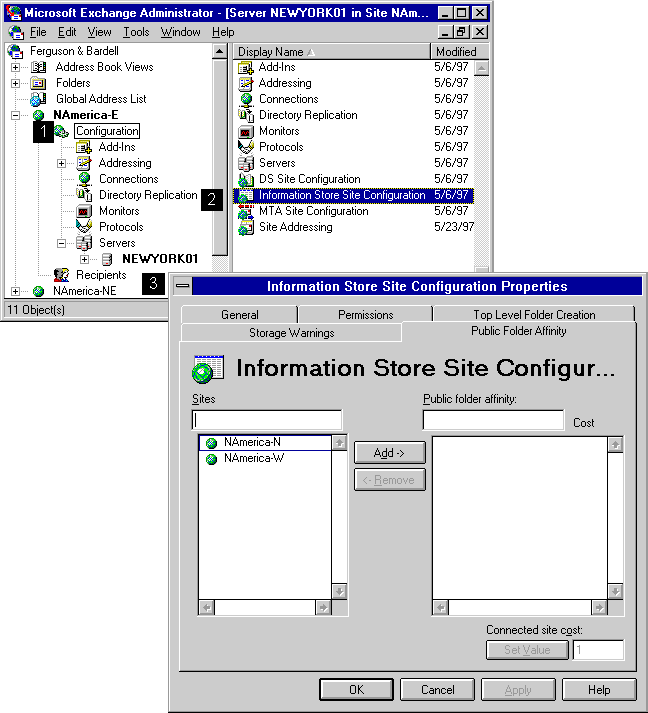Select the Public Folder Affinity tab
The width and height of the screenshot is (648, 713).
pos(518,331)
